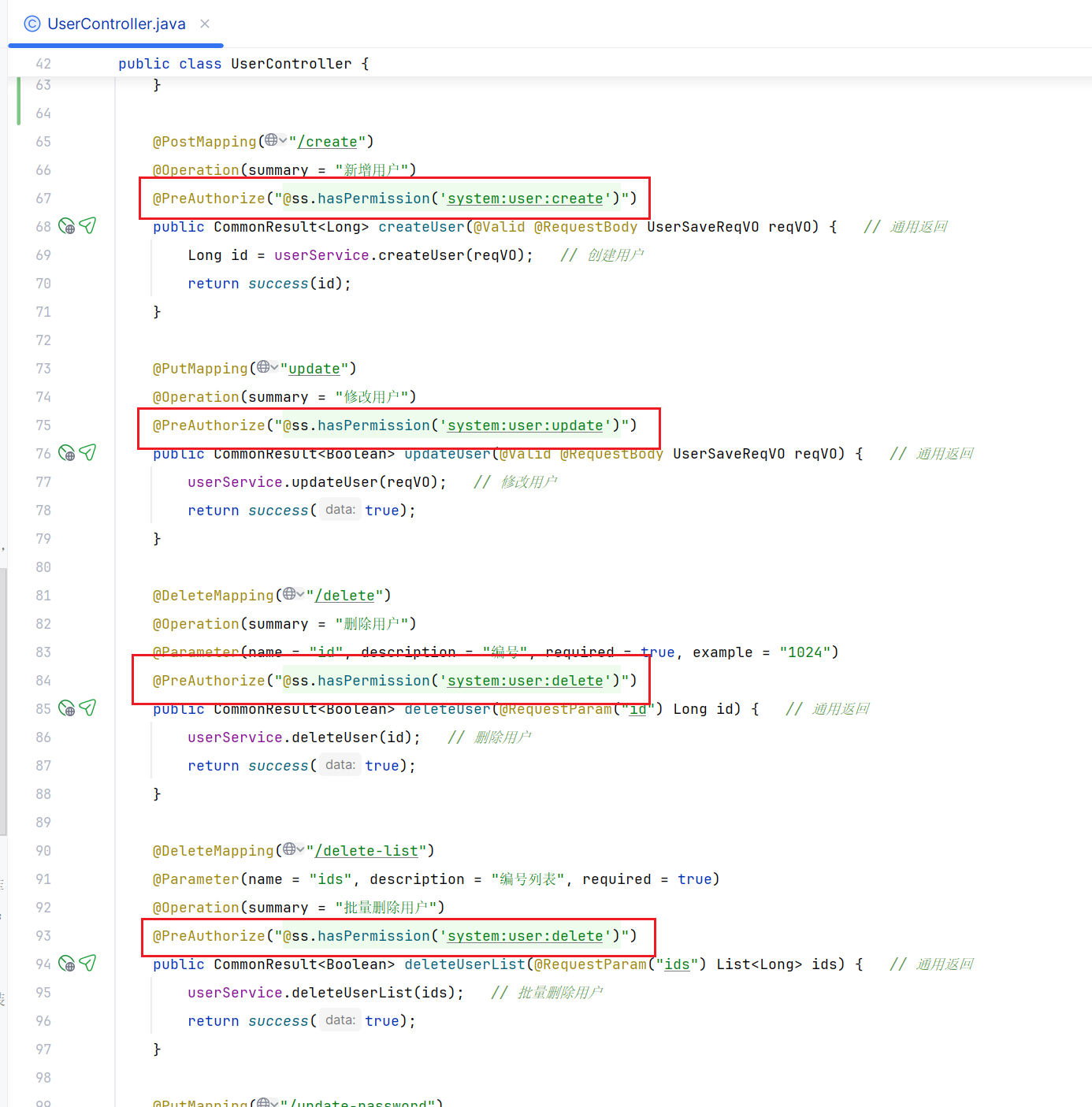The width and height of the screenshot is (1092, 1107).
Task: Click the "data:" inlay hint on line 78
Action: [340, 510]
